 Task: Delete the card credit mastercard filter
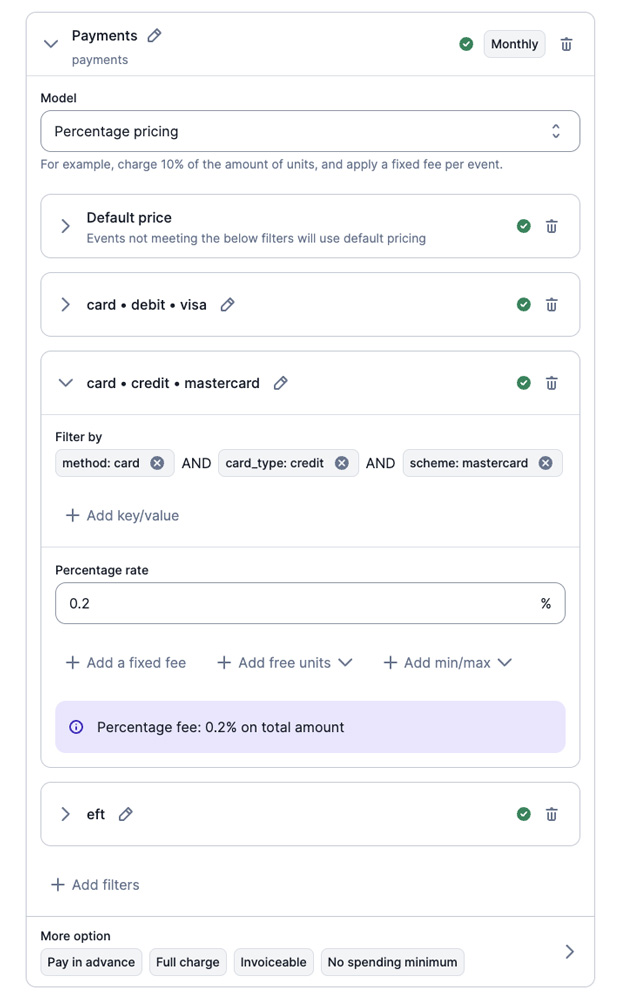click(x=551, y=383)
